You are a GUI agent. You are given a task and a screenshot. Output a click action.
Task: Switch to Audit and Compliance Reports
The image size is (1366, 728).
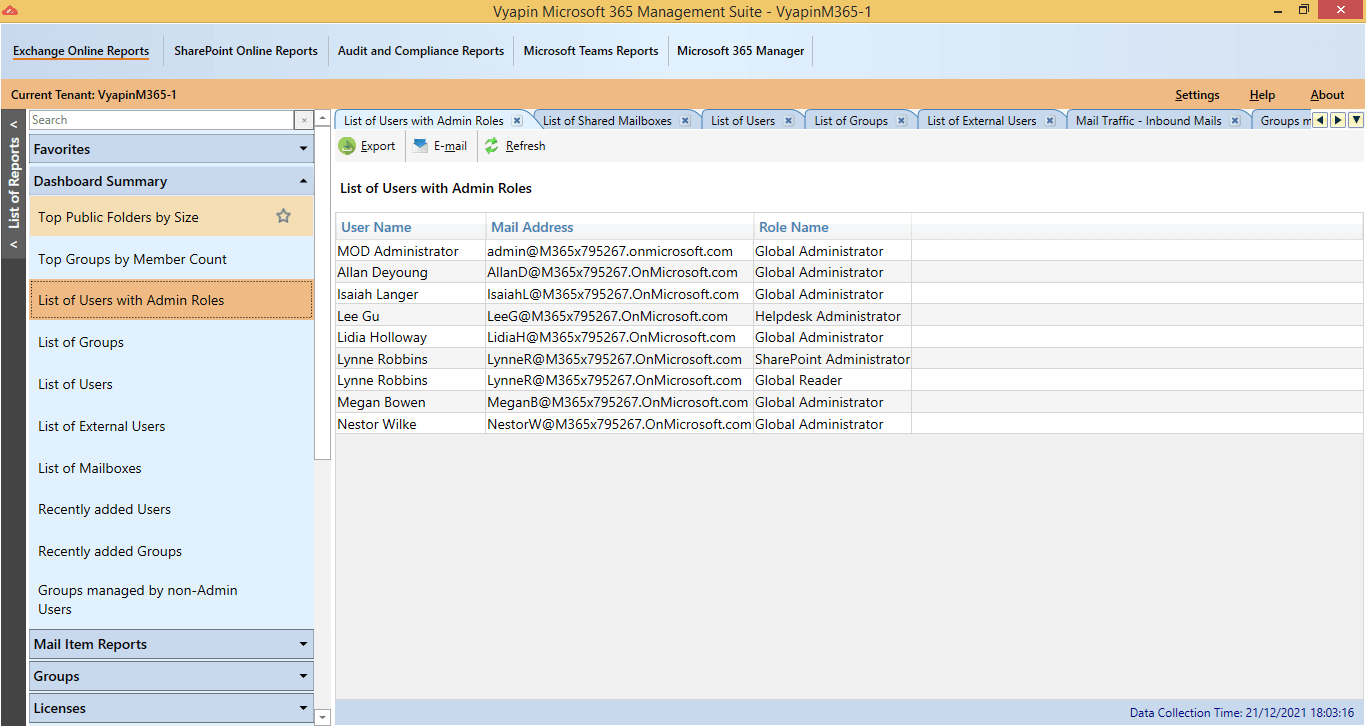[x=421, y=51]
